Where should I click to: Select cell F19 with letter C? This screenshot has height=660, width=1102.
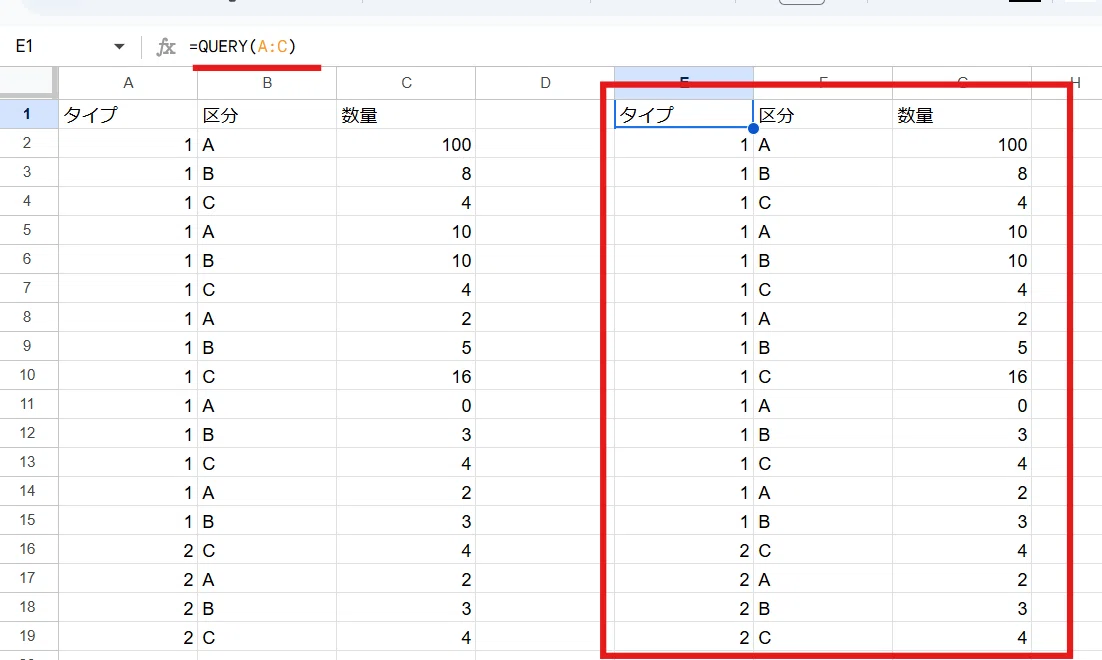pyautogui.click(x=823, y=637)
